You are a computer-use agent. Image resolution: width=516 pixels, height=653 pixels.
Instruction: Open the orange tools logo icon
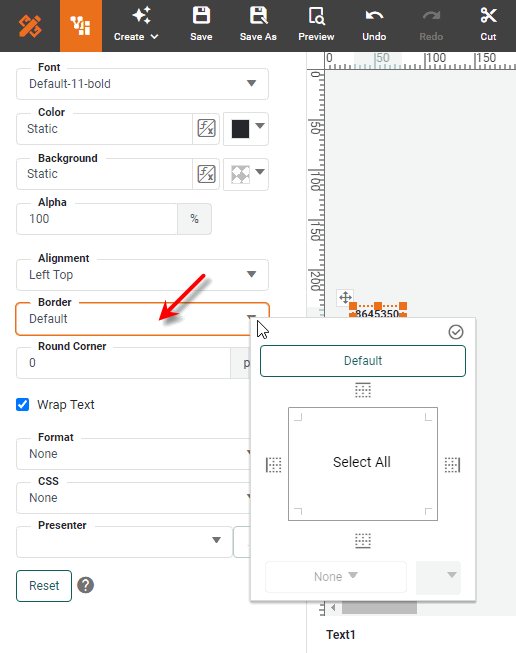30,26
